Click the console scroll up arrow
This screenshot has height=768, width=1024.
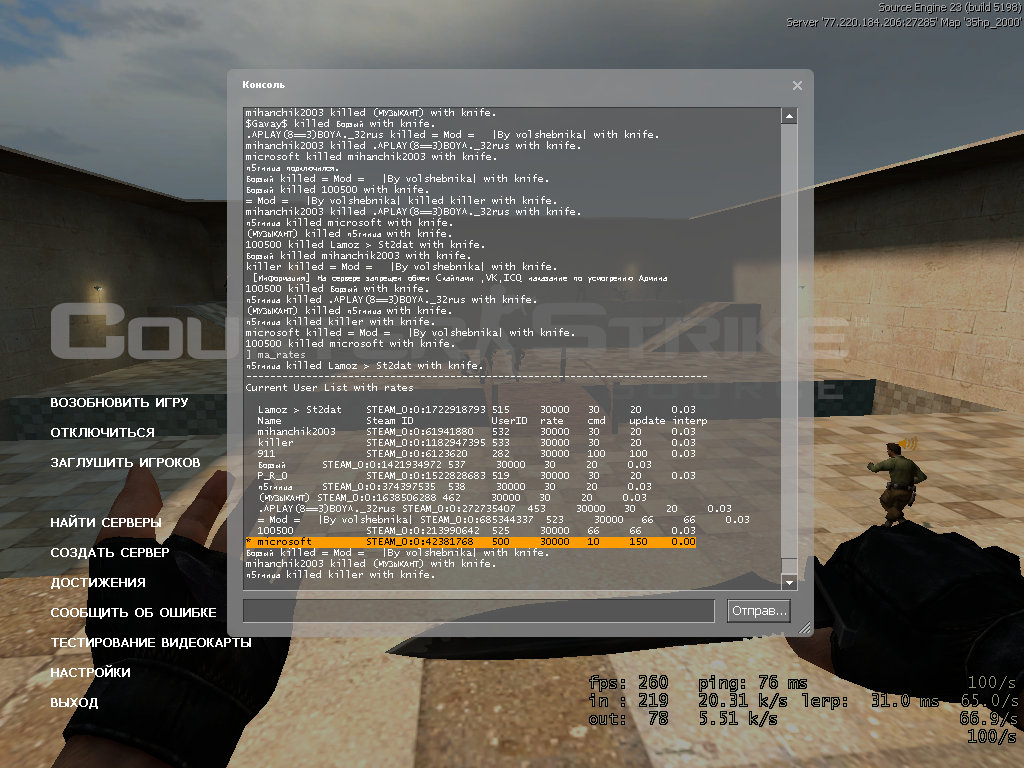coord(789,116)
